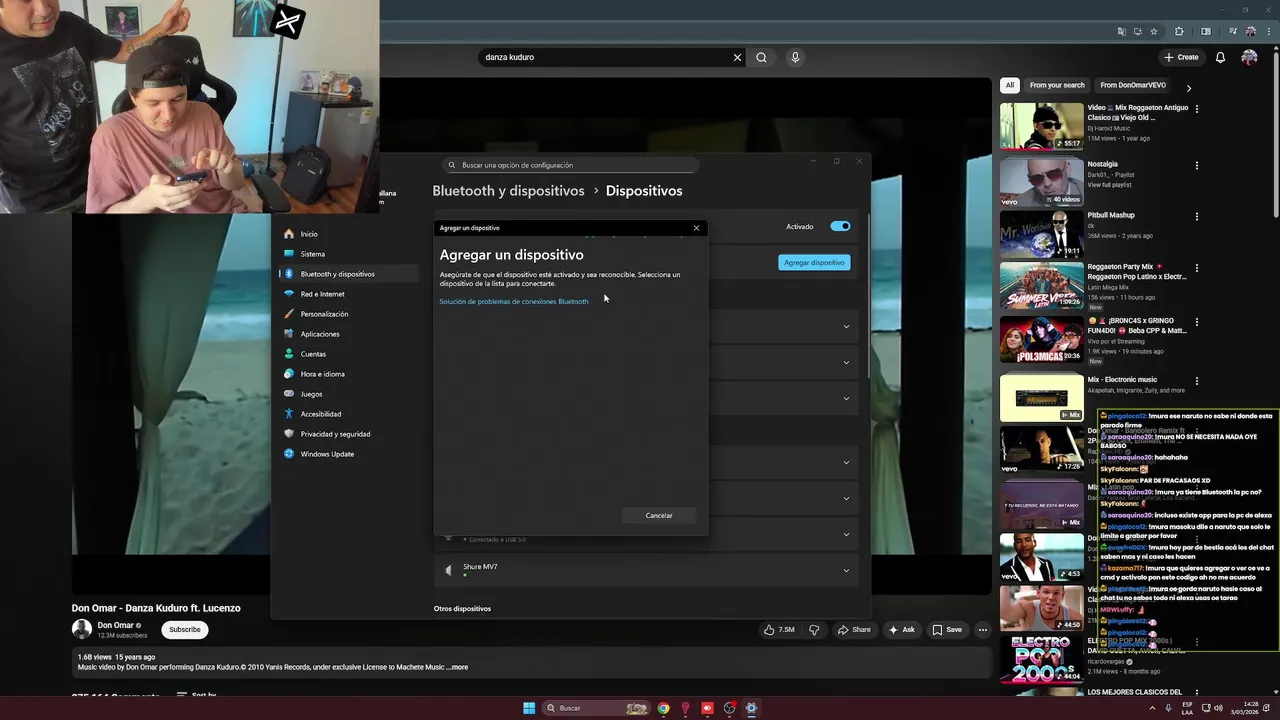The height and width of the screenshot is (720, 1280).
Task: Expand the second device row chevron
Action: [x=846, y=362]
